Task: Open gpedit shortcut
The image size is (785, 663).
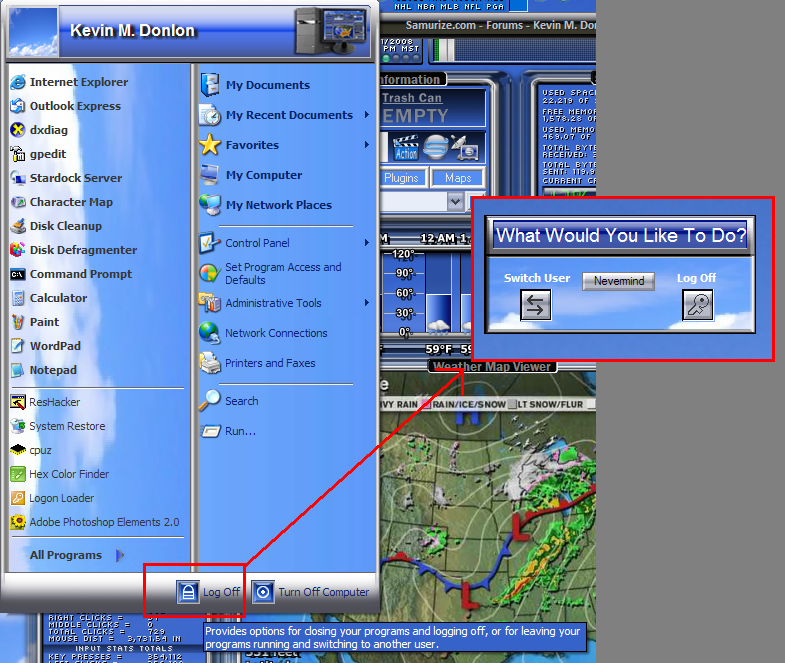Action: pos(38,154)
